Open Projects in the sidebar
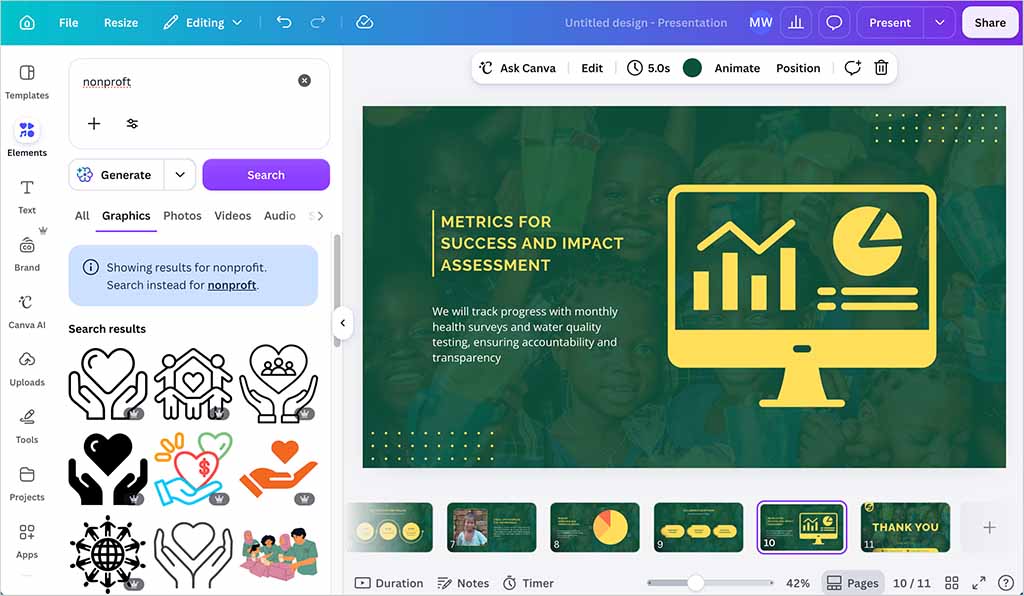Screen dimensions: 1024x596 [27, 483]
